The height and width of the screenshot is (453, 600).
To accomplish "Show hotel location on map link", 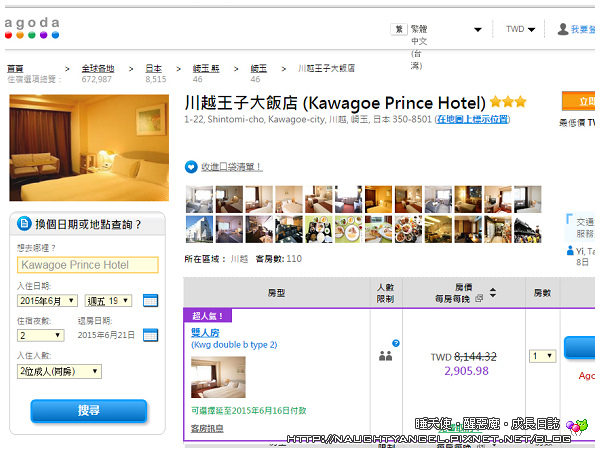I will tap(473, 119).
